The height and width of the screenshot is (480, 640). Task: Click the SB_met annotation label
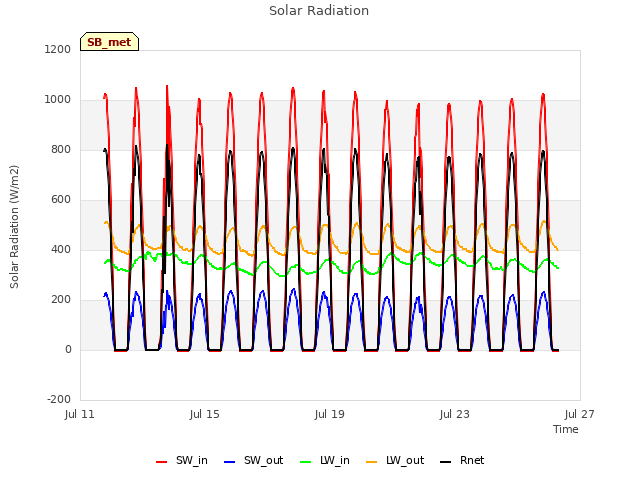click(x=109, y=42)
